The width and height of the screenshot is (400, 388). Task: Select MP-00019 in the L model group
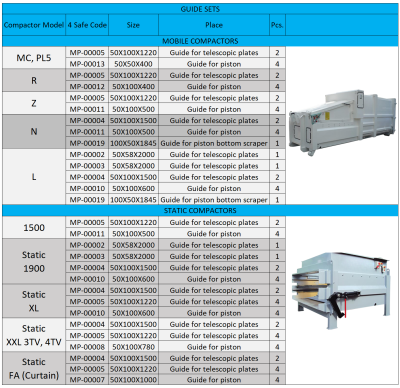tap(87, 200)
